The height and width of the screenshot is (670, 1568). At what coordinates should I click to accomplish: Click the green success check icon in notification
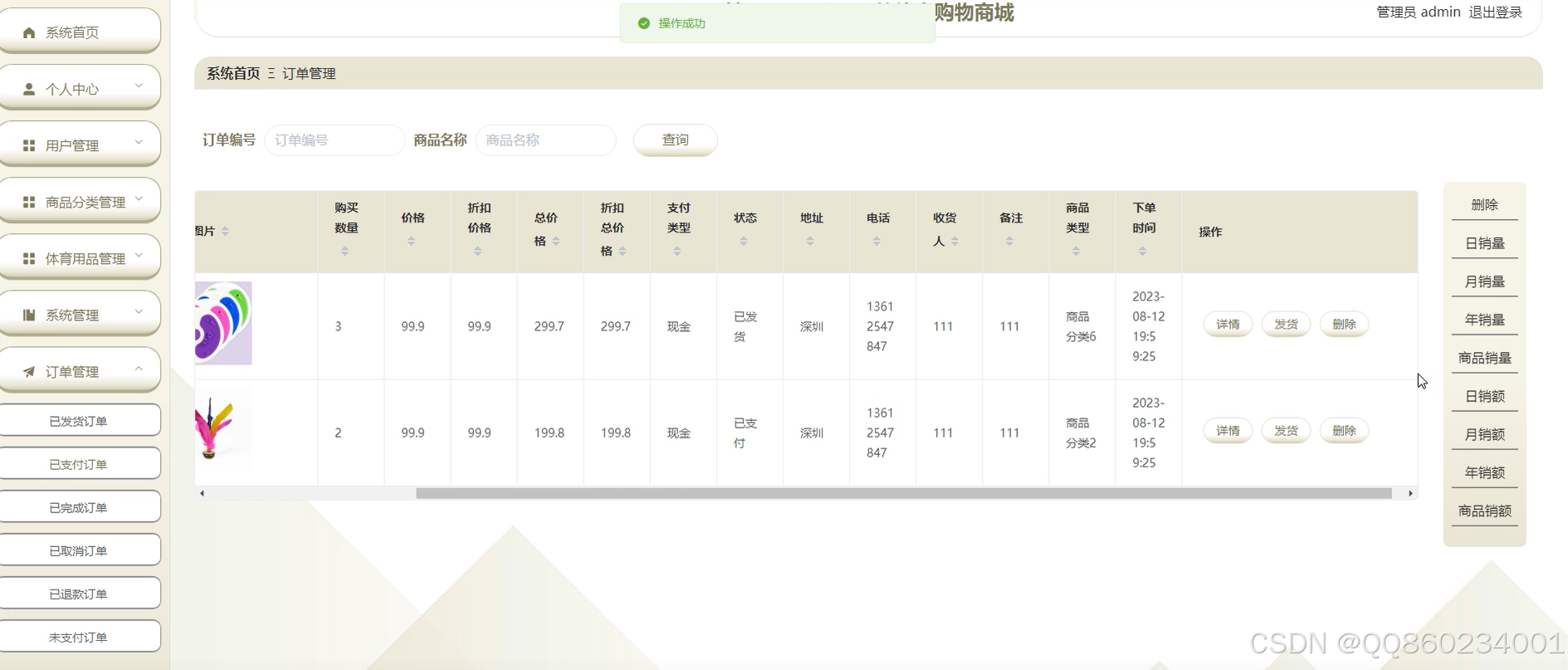(x=643, y=23)
